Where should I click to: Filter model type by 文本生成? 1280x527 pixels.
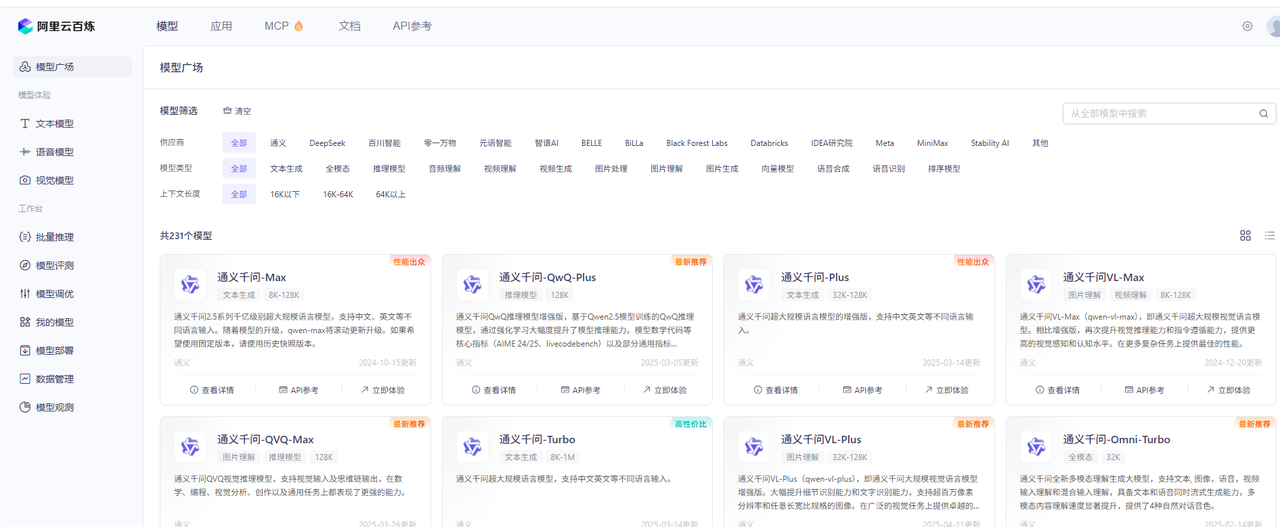(286, 169)
